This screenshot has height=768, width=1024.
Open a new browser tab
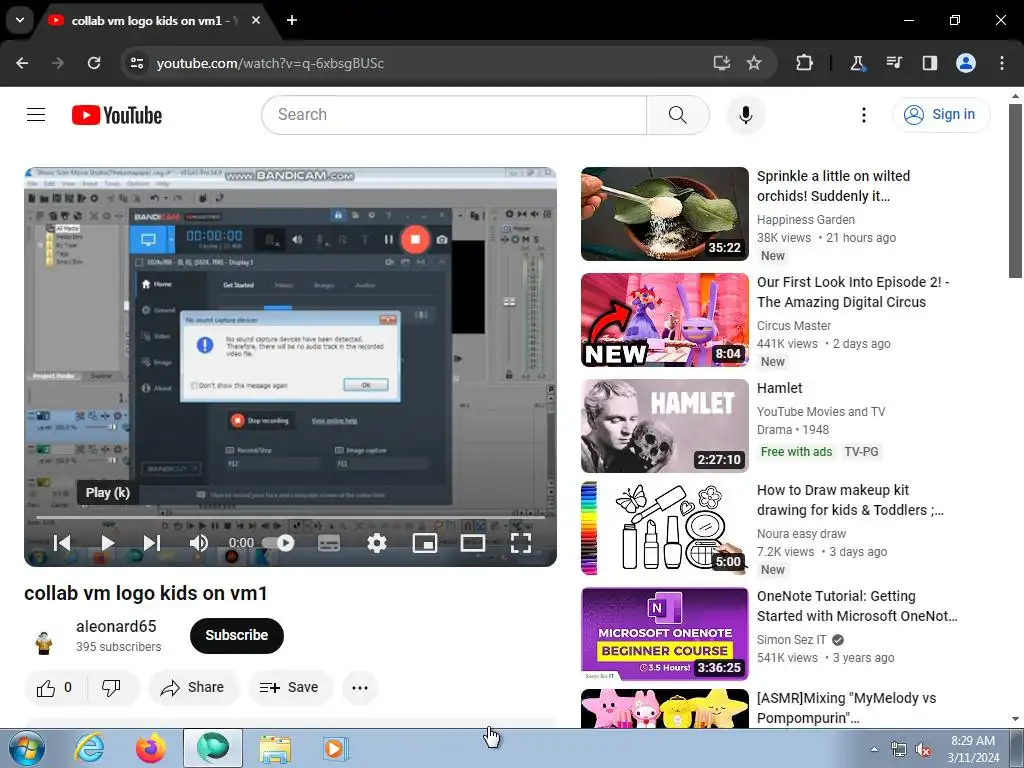click(292, 20)
